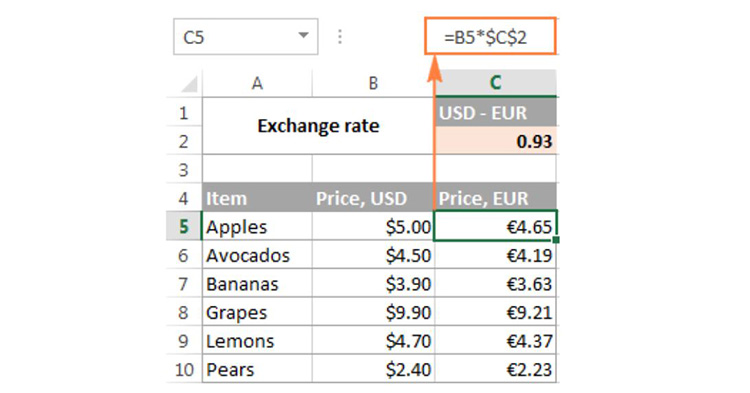Select the exchange rate cell 0.93

tap(496, 141)
